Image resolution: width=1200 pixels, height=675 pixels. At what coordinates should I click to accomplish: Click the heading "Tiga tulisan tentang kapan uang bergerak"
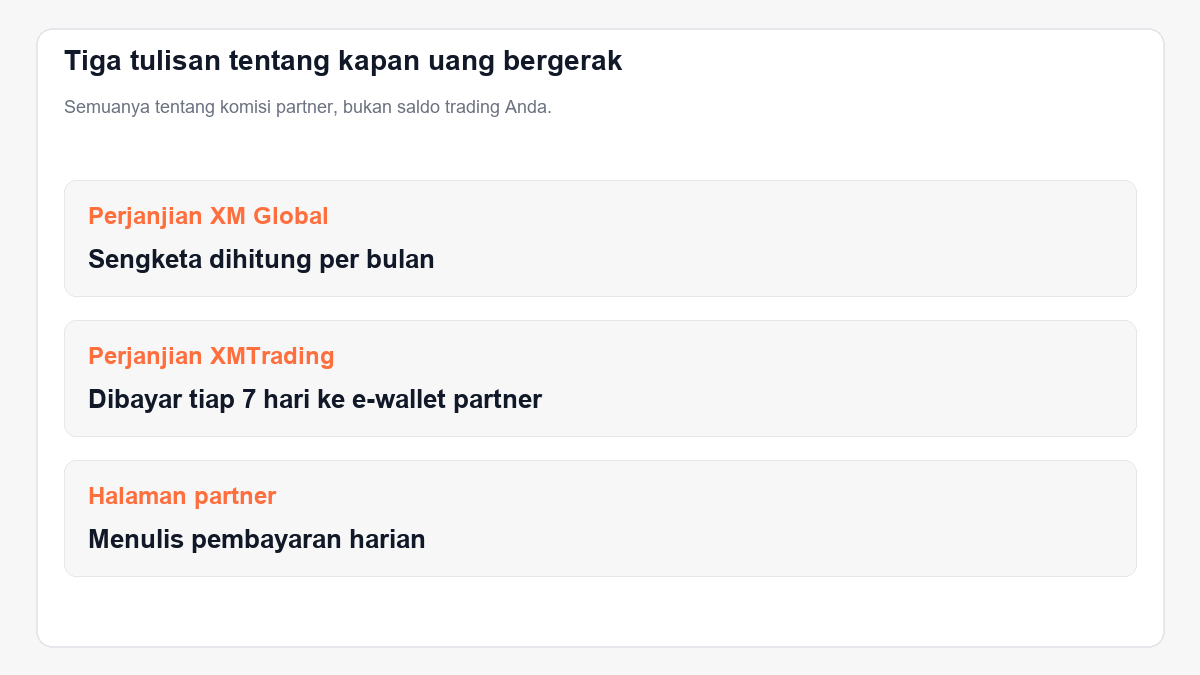(343, 61)
